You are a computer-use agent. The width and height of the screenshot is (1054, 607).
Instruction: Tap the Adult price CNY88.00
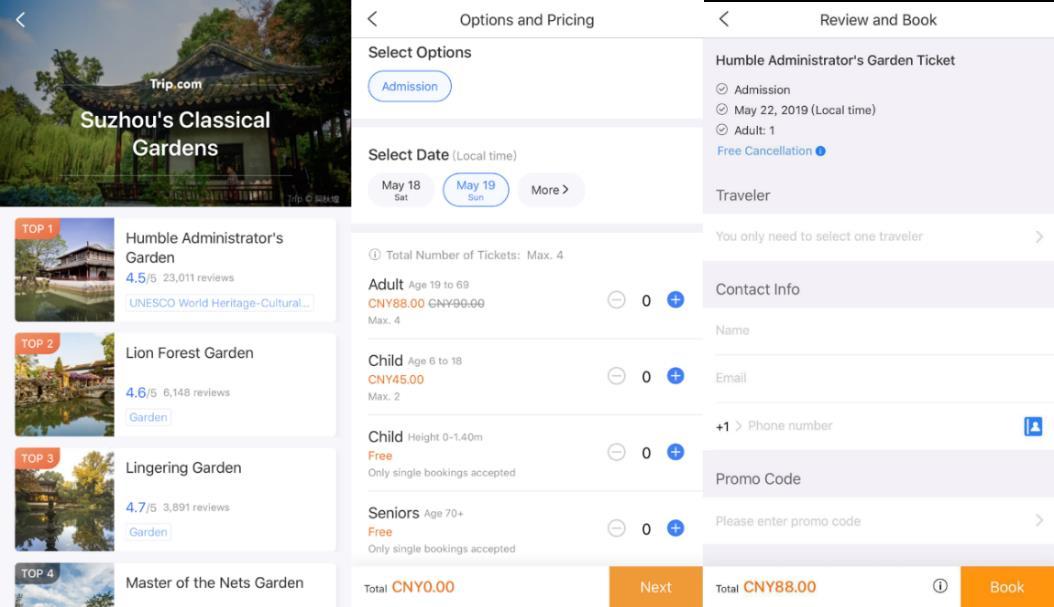click(396, 303)
